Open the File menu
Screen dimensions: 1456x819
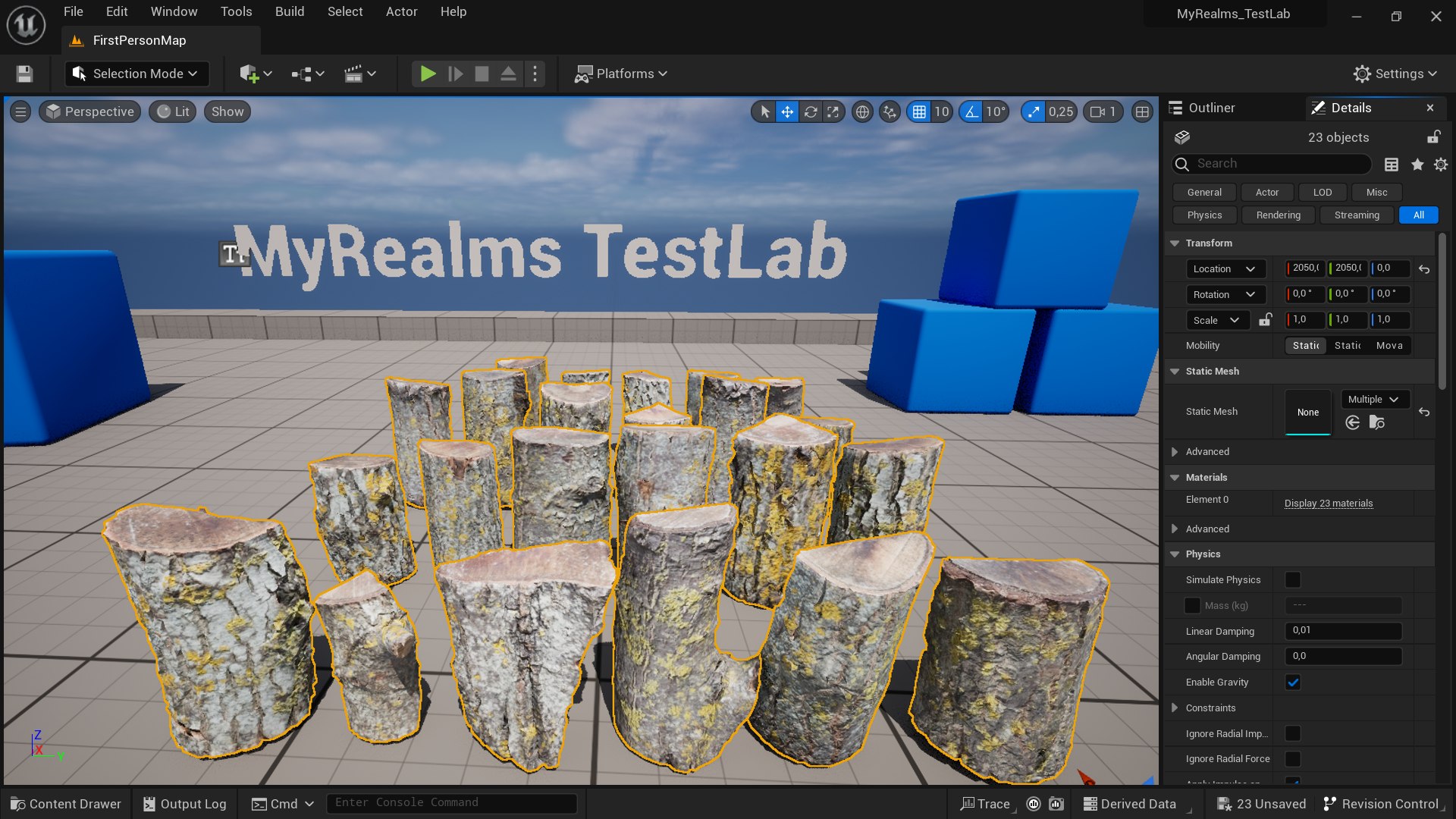(x=74, y=11)
